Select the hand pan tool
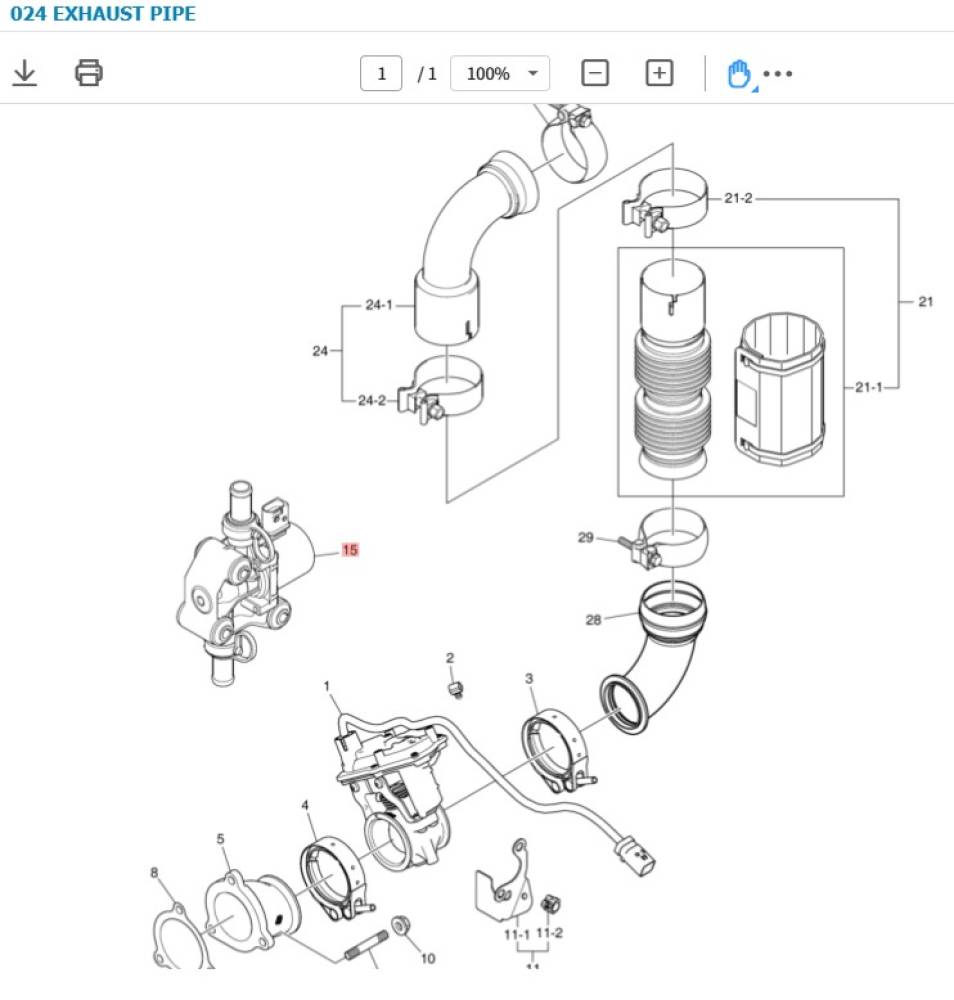 point(738,74)
